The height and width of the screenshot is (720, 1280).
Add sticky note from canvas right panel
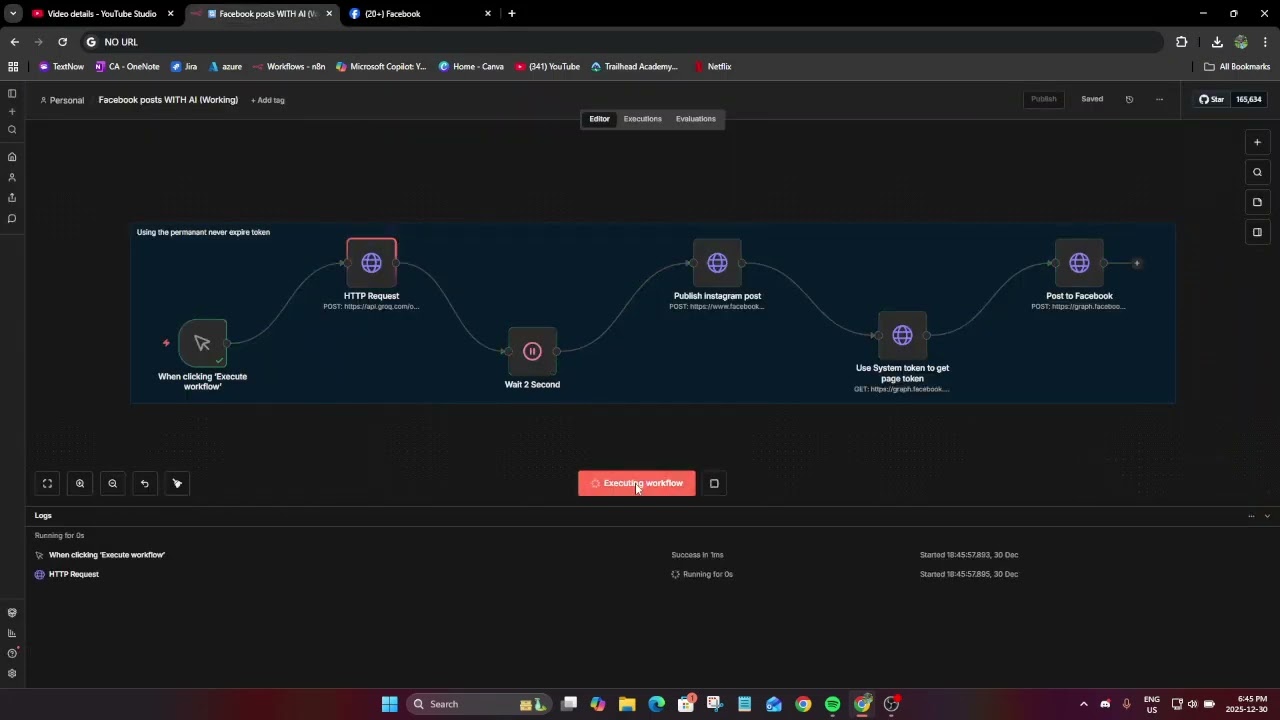1257,202
